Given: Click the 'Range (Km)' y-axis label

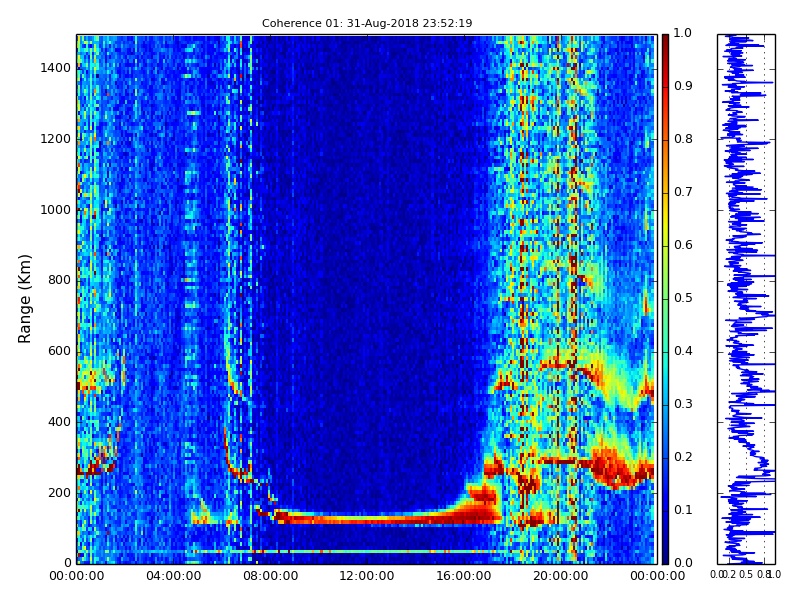Looking at the screenshot, I should click(24, 299).
